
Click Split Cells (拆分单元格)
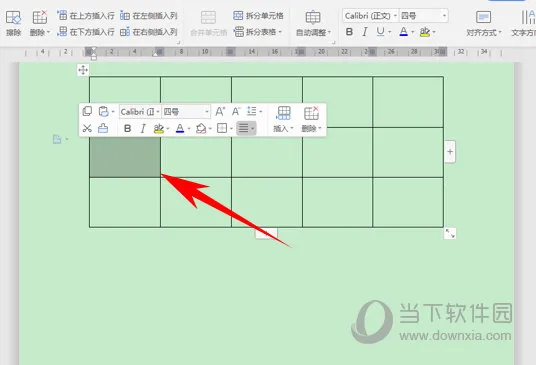tap(258, 15)
